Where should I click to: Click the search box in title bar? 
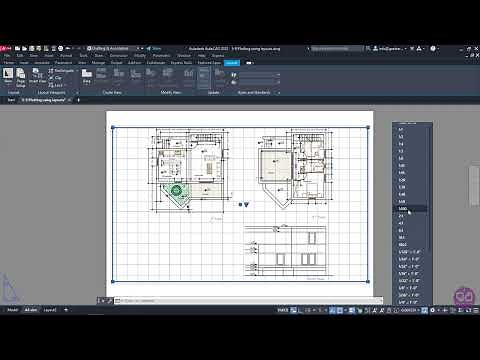click(336, 49)
